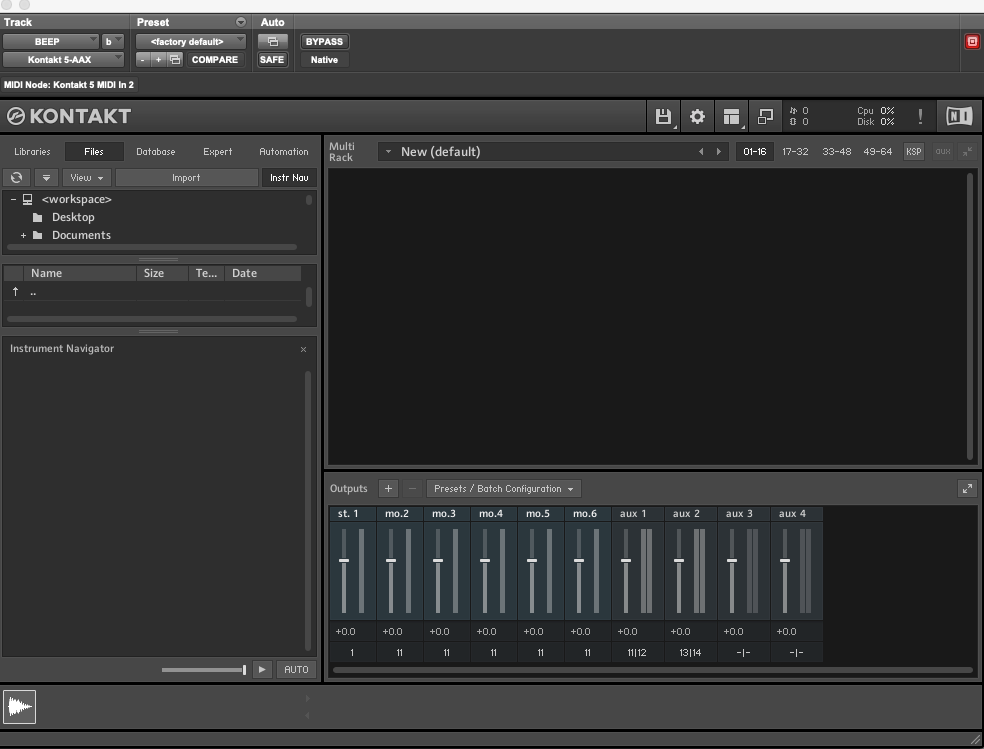Image resolution: width=984 pixels, height=749 pixels.
Task: Switch to the Libraries tab
Action: tap(32, 152)
